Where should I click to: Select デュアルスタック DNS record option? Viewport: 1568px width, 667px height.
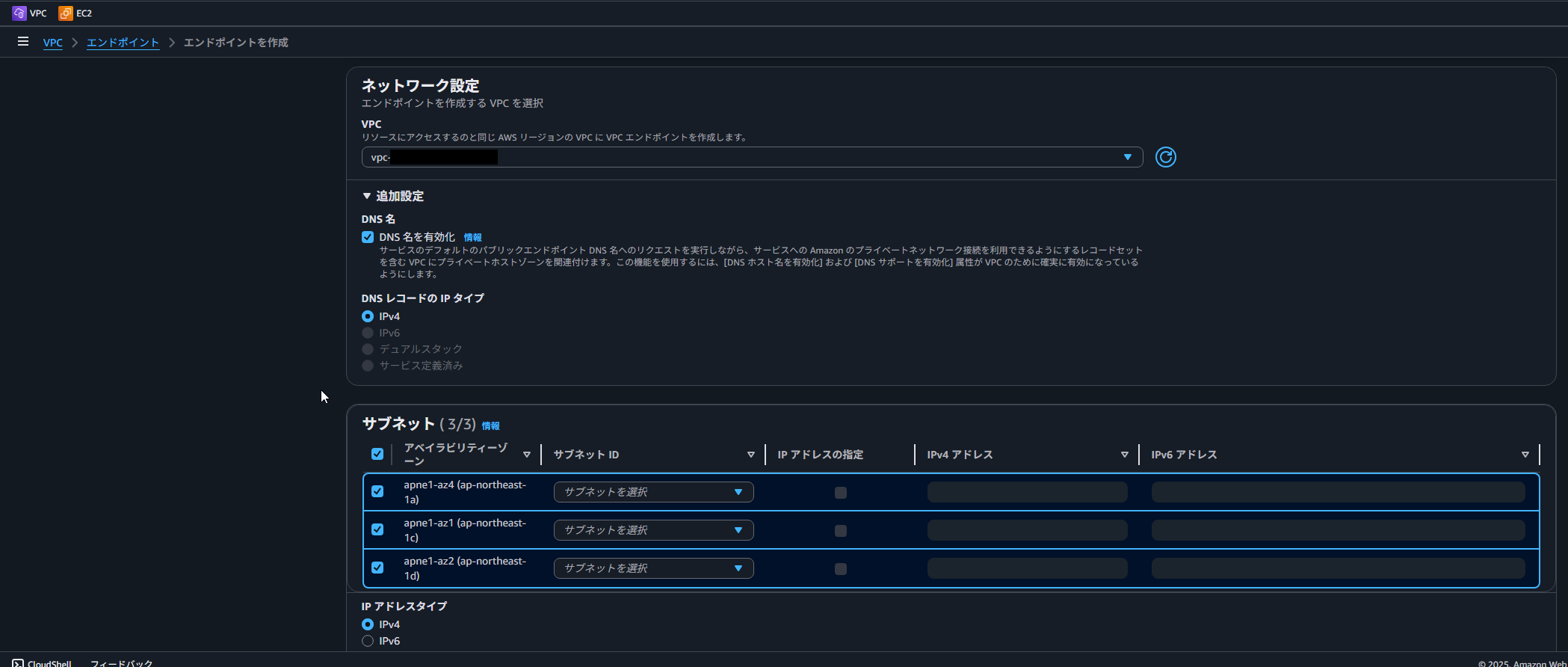(368, 349)
